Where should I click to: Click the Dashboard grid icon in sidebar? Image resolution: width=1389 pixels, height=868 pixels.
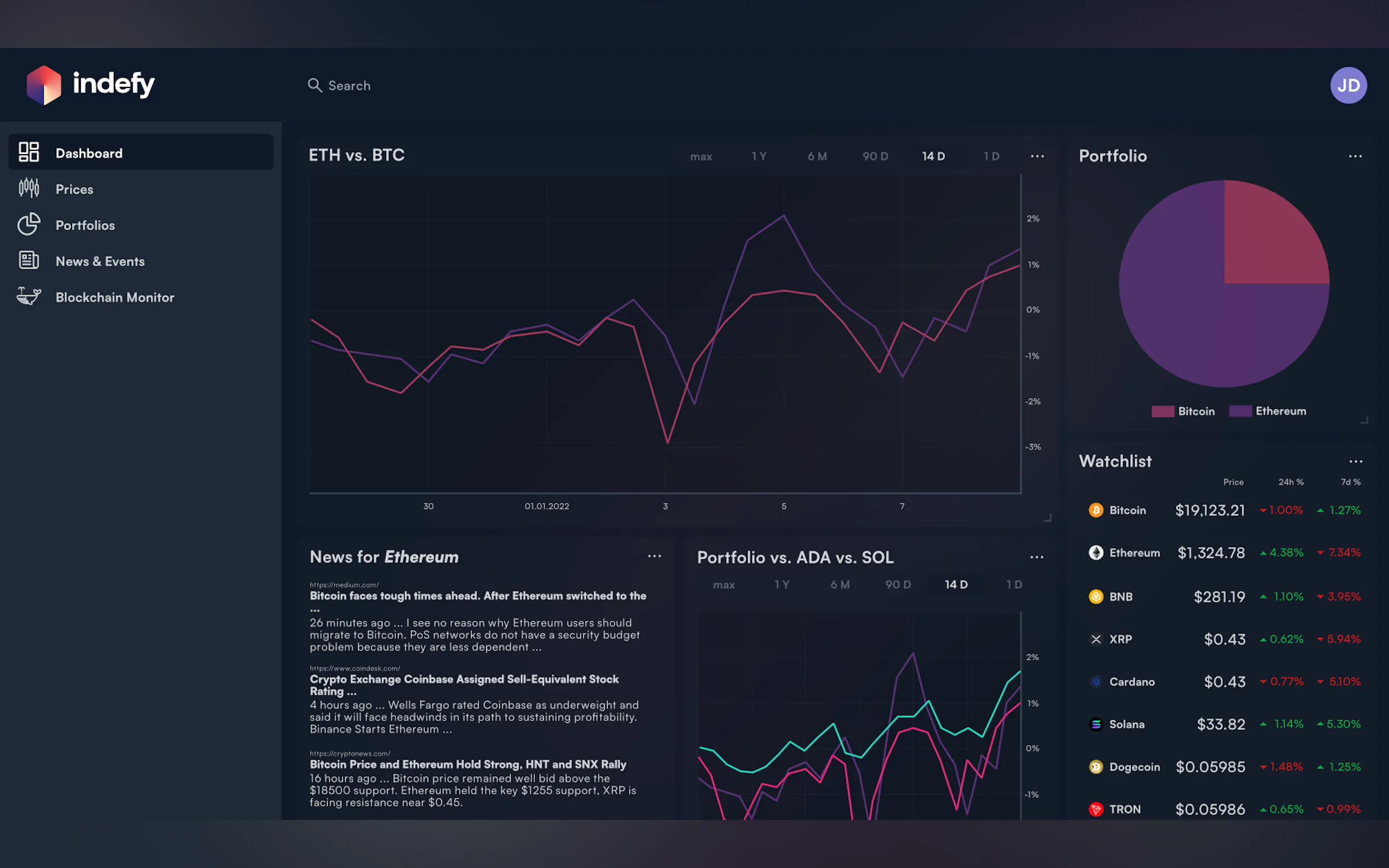pos(29,152)
